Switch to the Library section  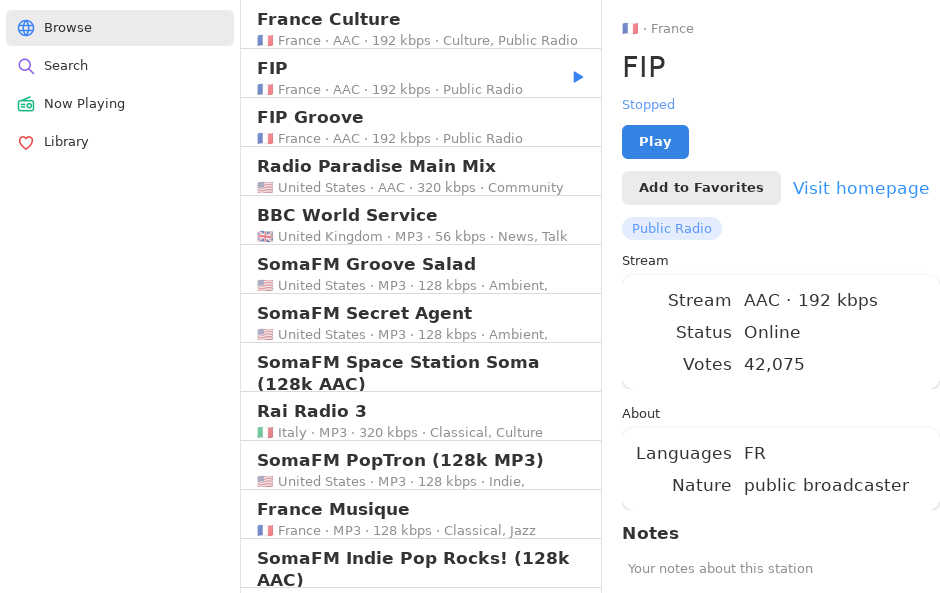point(120,142)
